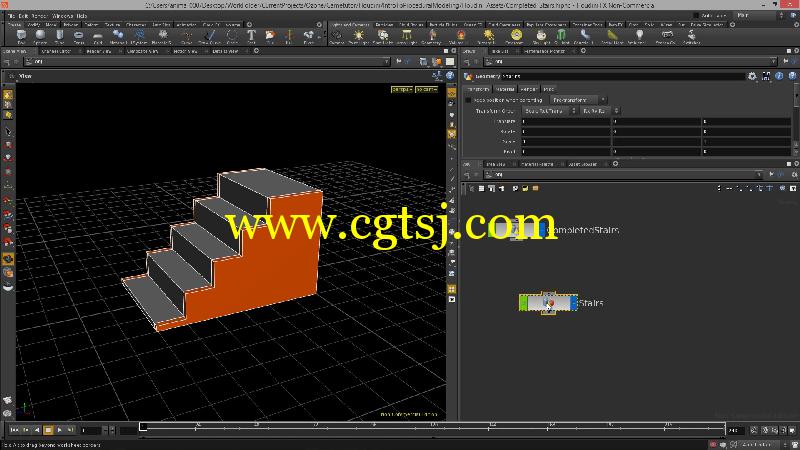The height and width of the screenshot is (450, 800).
Task: Select the Draw Curve shelf tool
Action: [x=209, y=36]
